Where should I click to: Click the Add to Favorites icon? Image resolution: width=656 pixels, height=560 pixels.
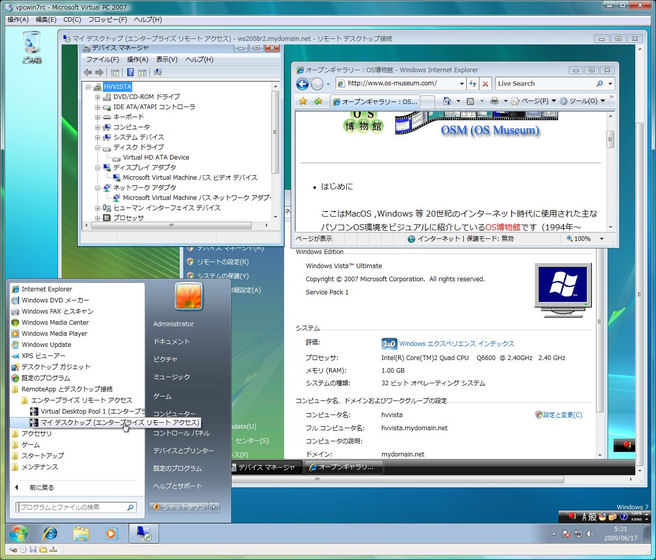pyautogui.click(x=318, y=101)
